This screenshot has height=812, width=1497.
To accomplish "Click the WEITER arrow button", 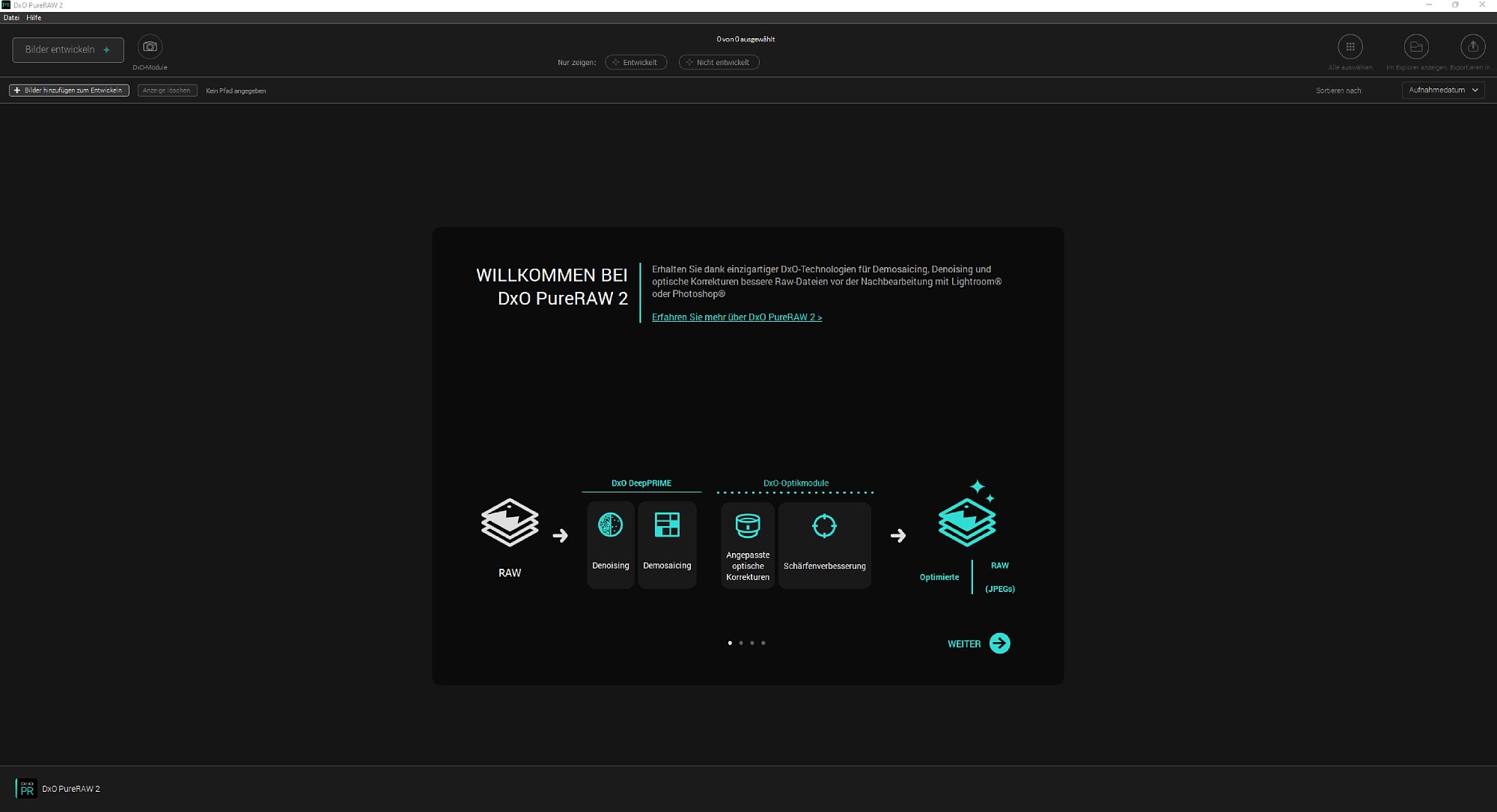I will coord(999,644).
